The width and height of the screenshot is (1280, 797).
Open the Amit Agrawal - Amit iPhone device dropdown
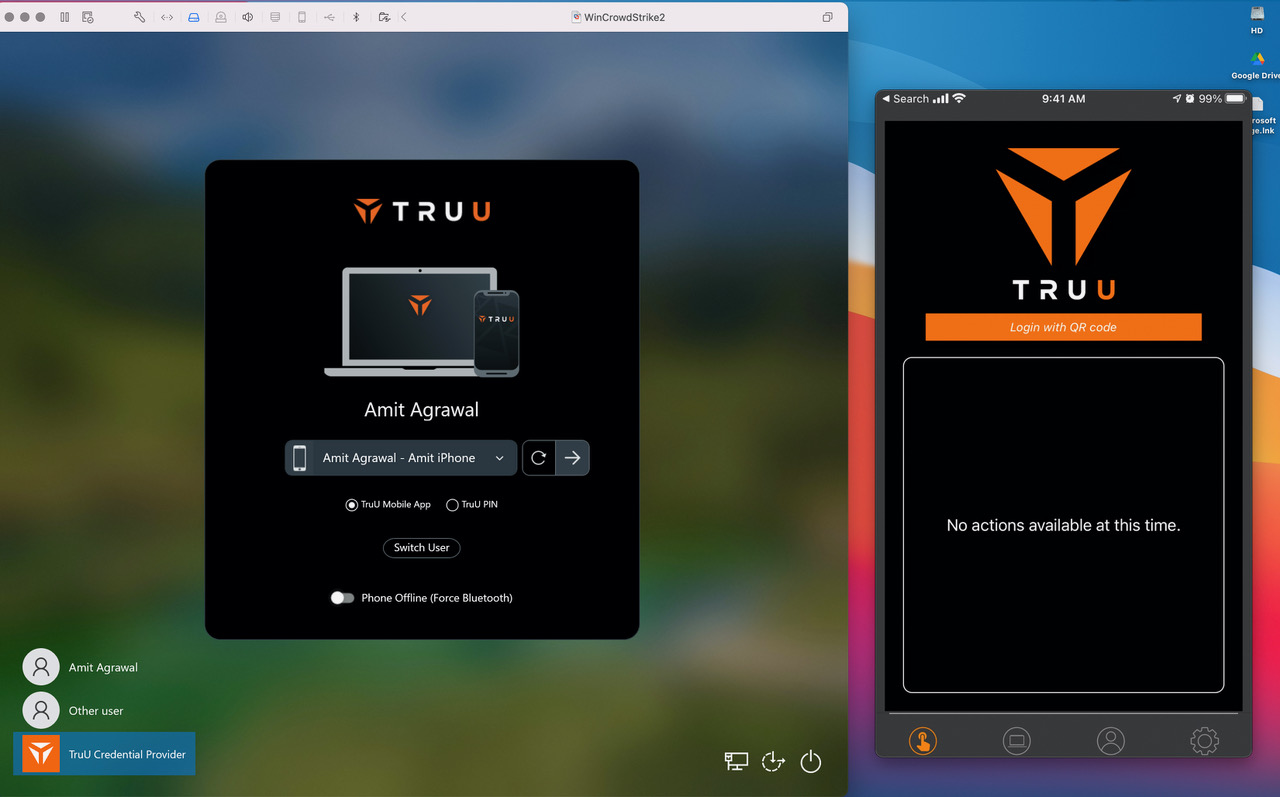tap(400, 457)
